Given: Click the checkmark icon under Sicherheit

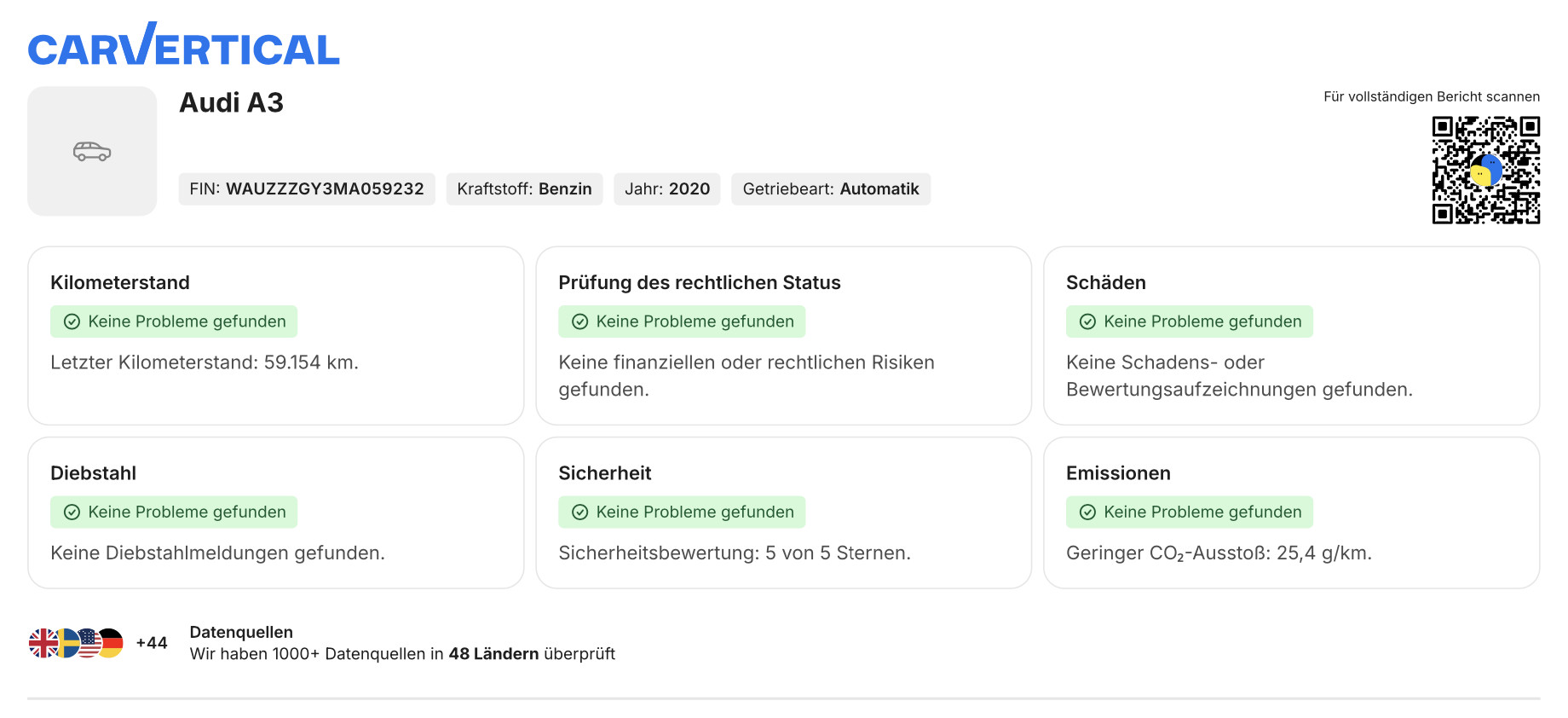Looking at the screenshot, I should point(580,512).
